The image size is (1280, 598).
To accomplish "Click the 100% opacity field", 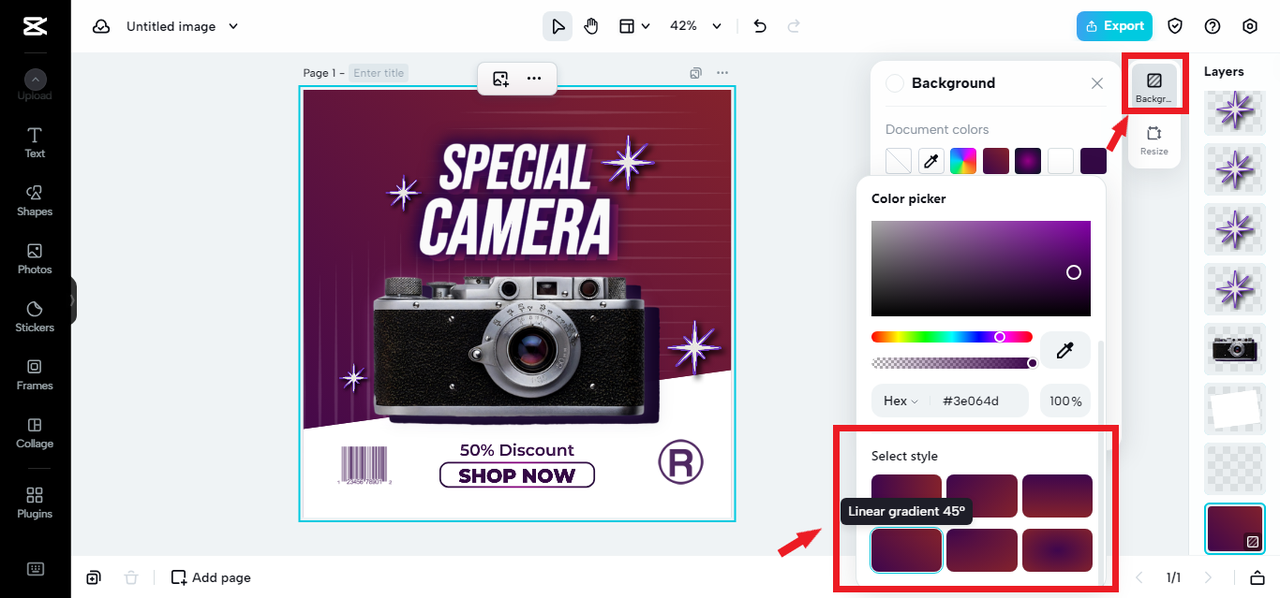I will pyautogui.click(x=1065, y=401).
